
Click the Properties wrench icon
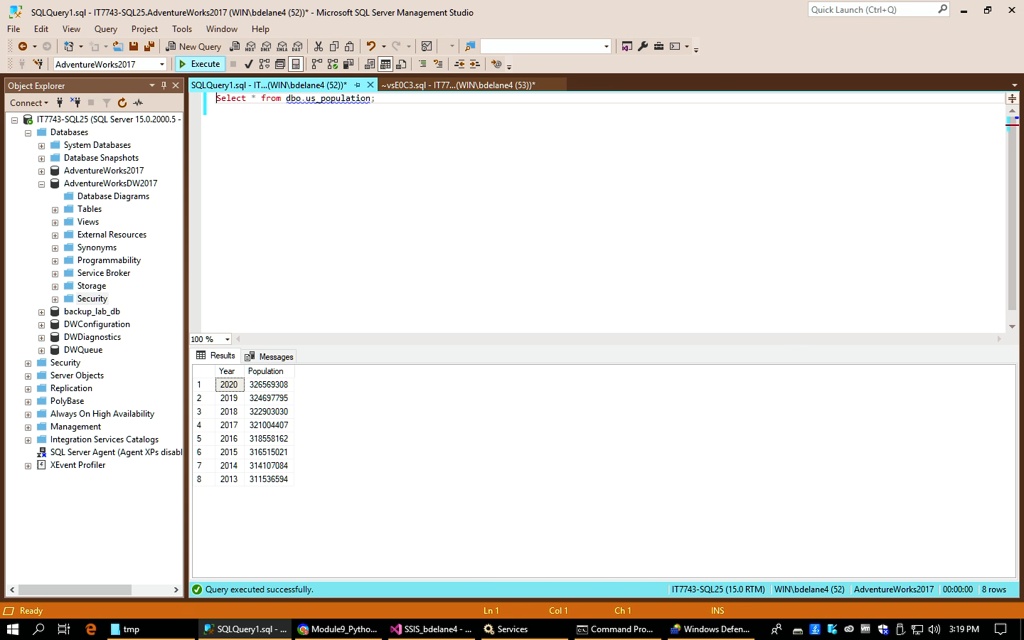[x=643, y=46]
